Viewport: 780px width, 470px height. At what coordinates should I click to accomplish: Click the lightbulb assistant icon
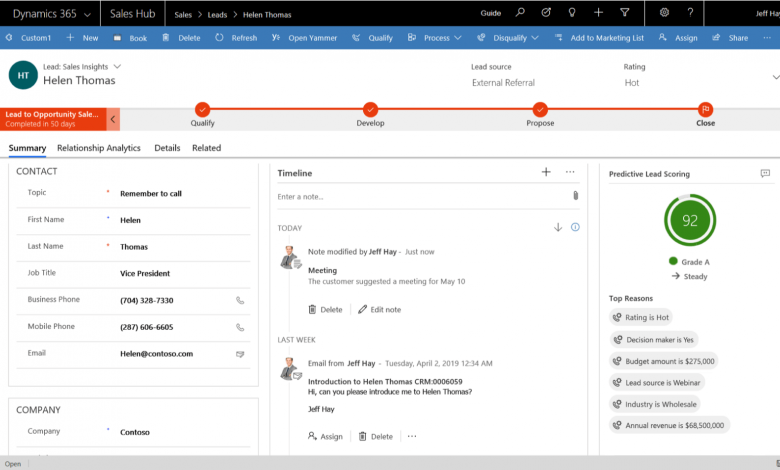(x=572, y=12)
